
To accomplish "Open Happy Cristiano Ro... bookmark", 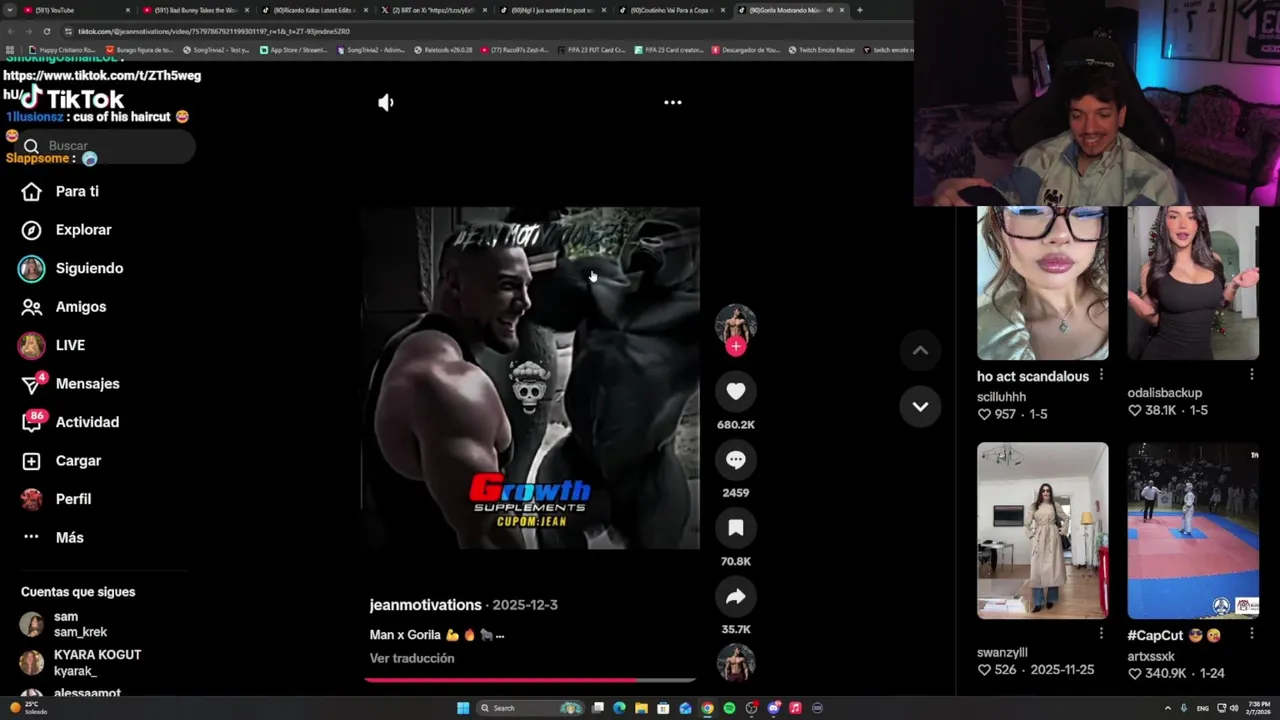I will 63,49.
